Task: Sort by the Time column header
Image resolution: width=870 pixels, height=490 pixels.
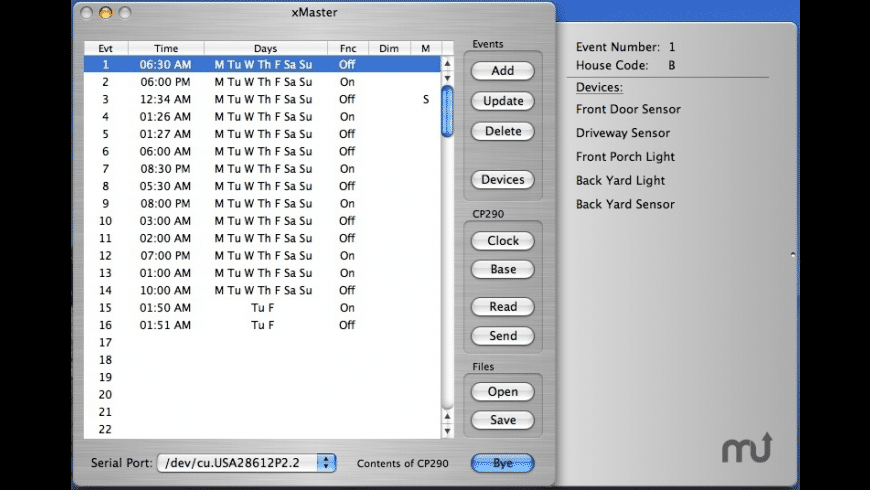Action: (166, 48)
